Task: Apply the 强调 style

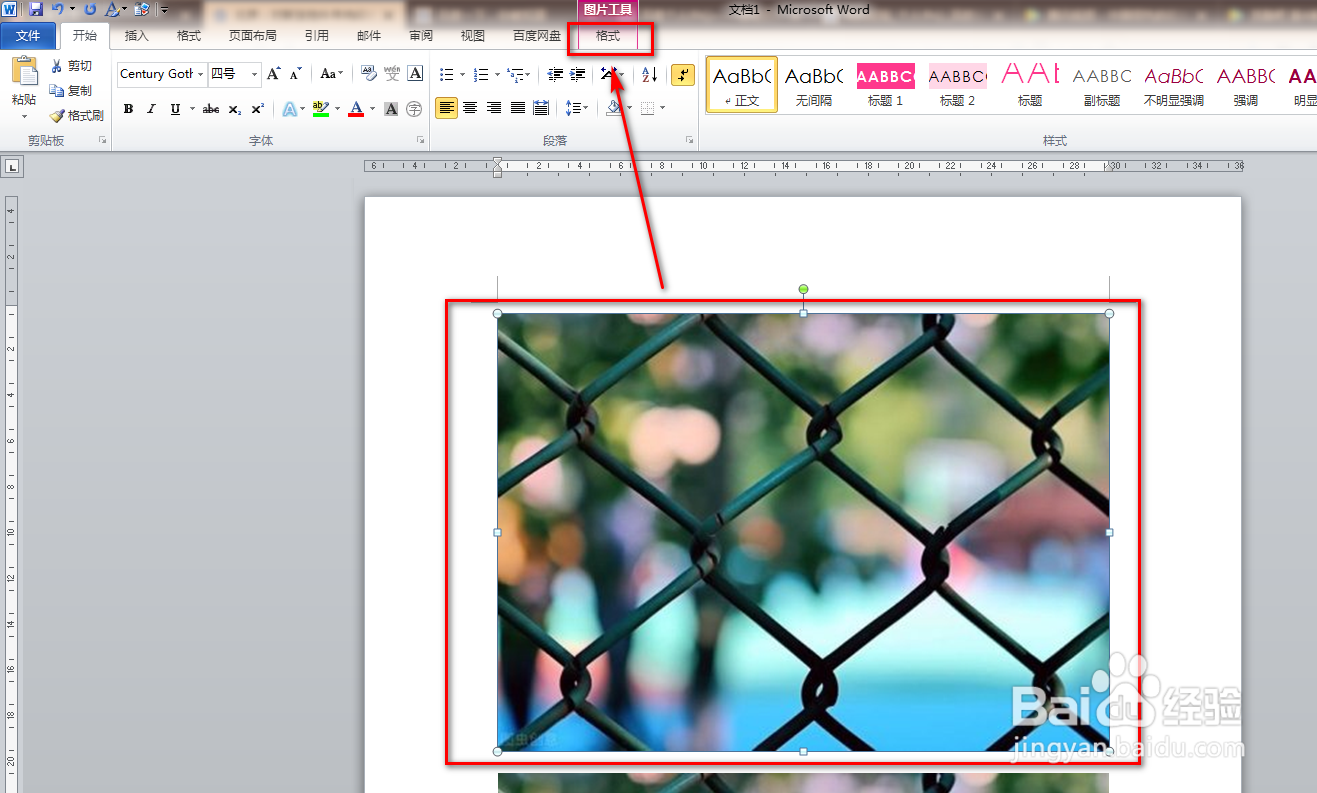Action: tap(1246, 84)
